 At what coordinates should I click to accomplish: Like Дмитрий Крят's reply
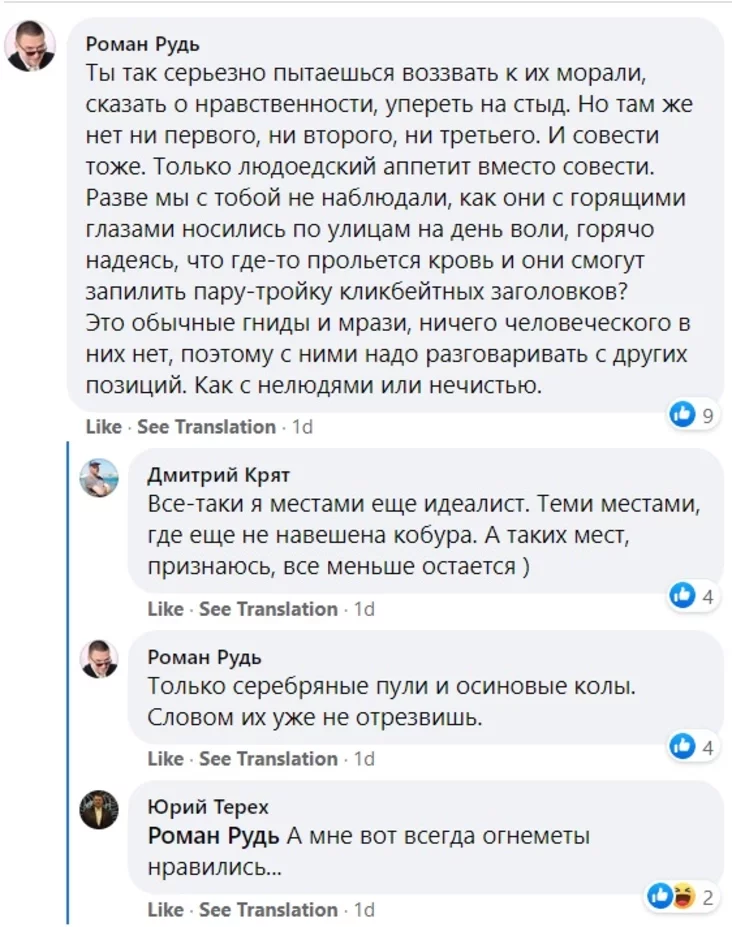[x=165, y=609]
